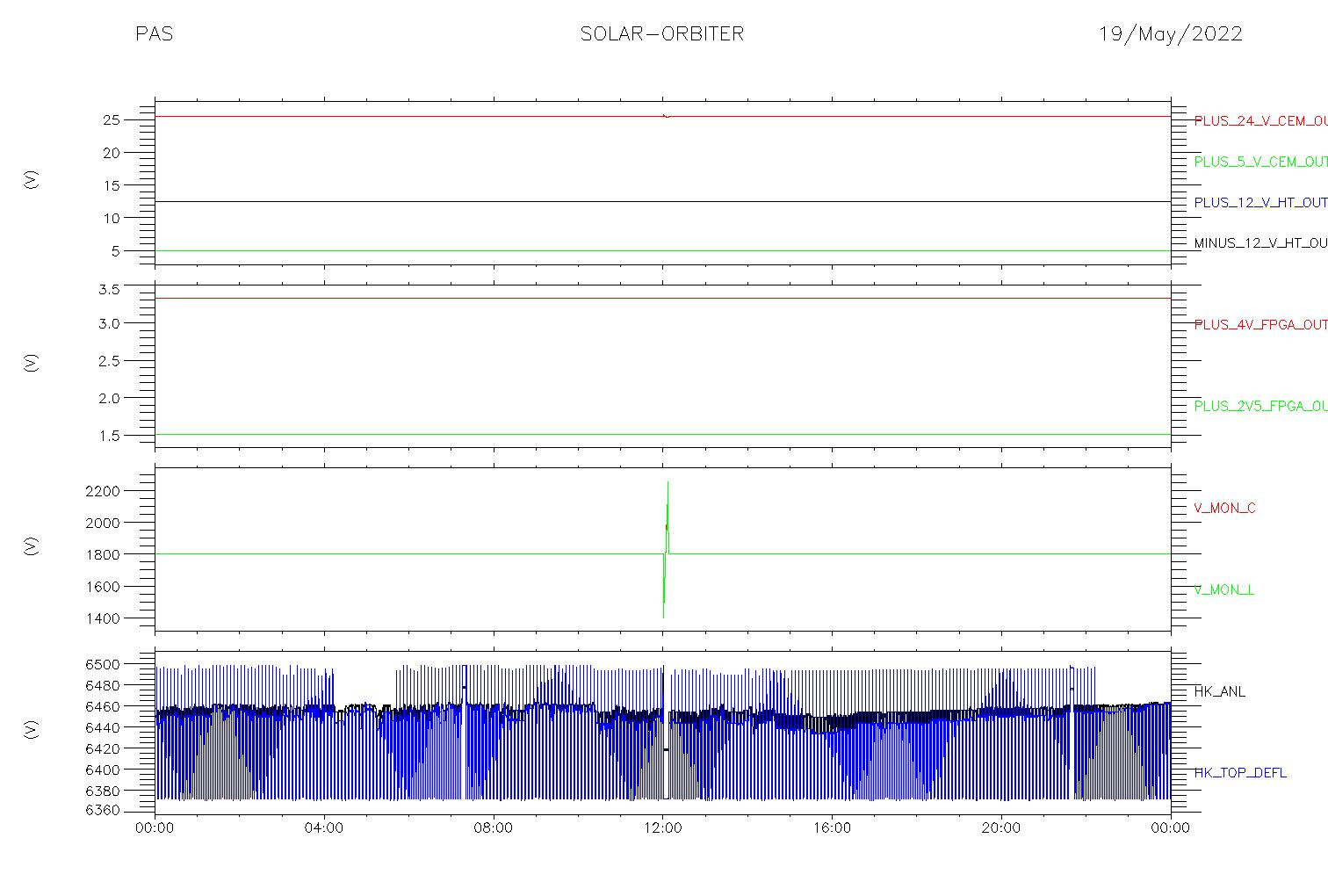Viewport: 1328px width, 896px height.
Task: Click the PAS instrument title
Action: tap(154, 34)
